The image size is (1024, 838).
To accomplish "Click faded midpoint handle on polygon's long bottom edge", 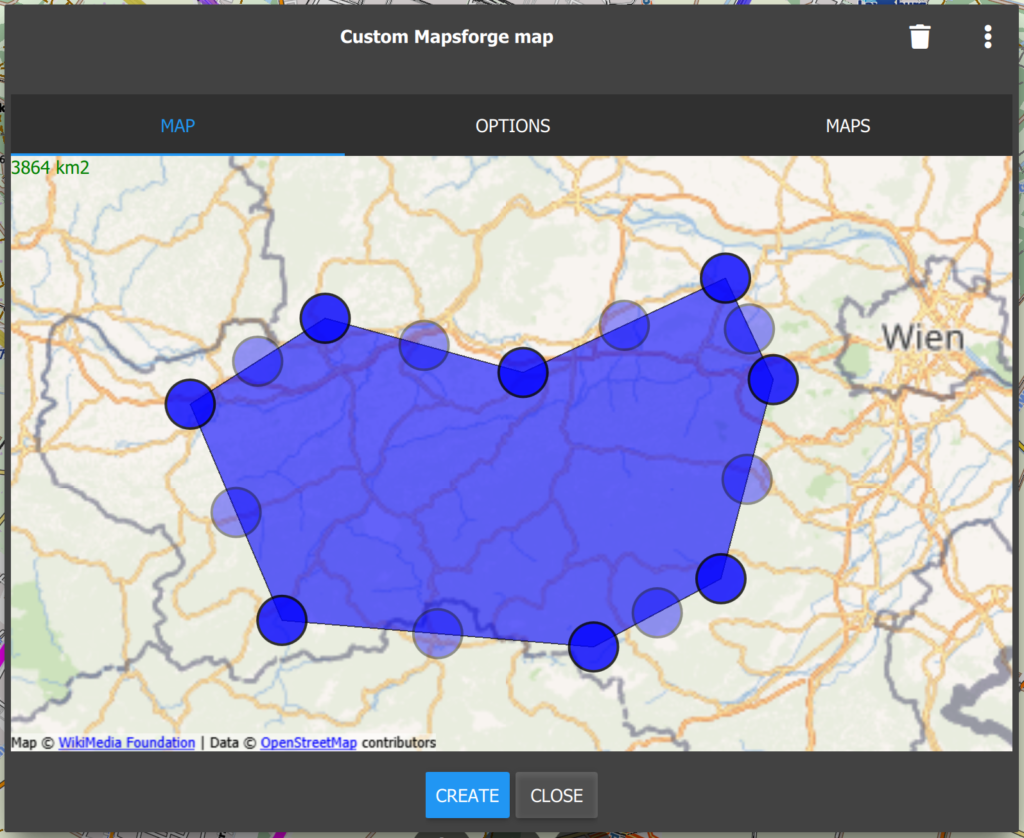I will pyautogui.click(x=438, y=633).
